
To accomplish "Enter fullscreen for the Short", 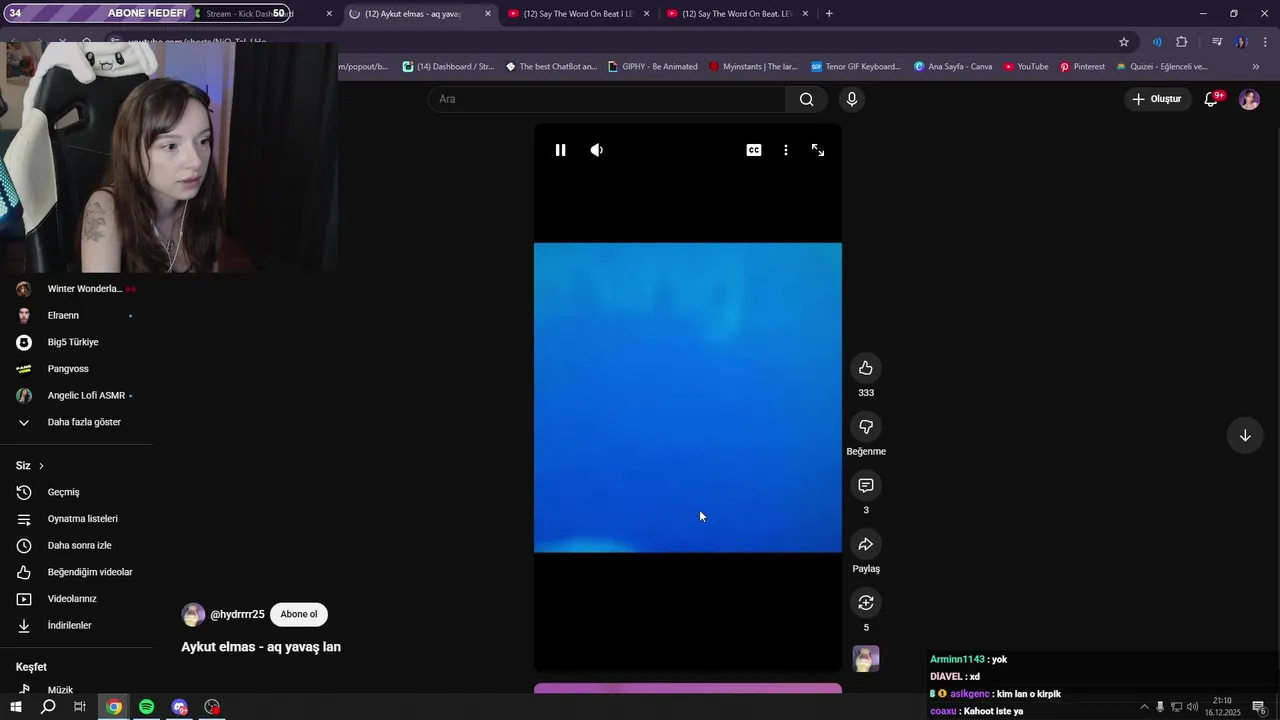I will pyautogui.click(x=818, y=150).
